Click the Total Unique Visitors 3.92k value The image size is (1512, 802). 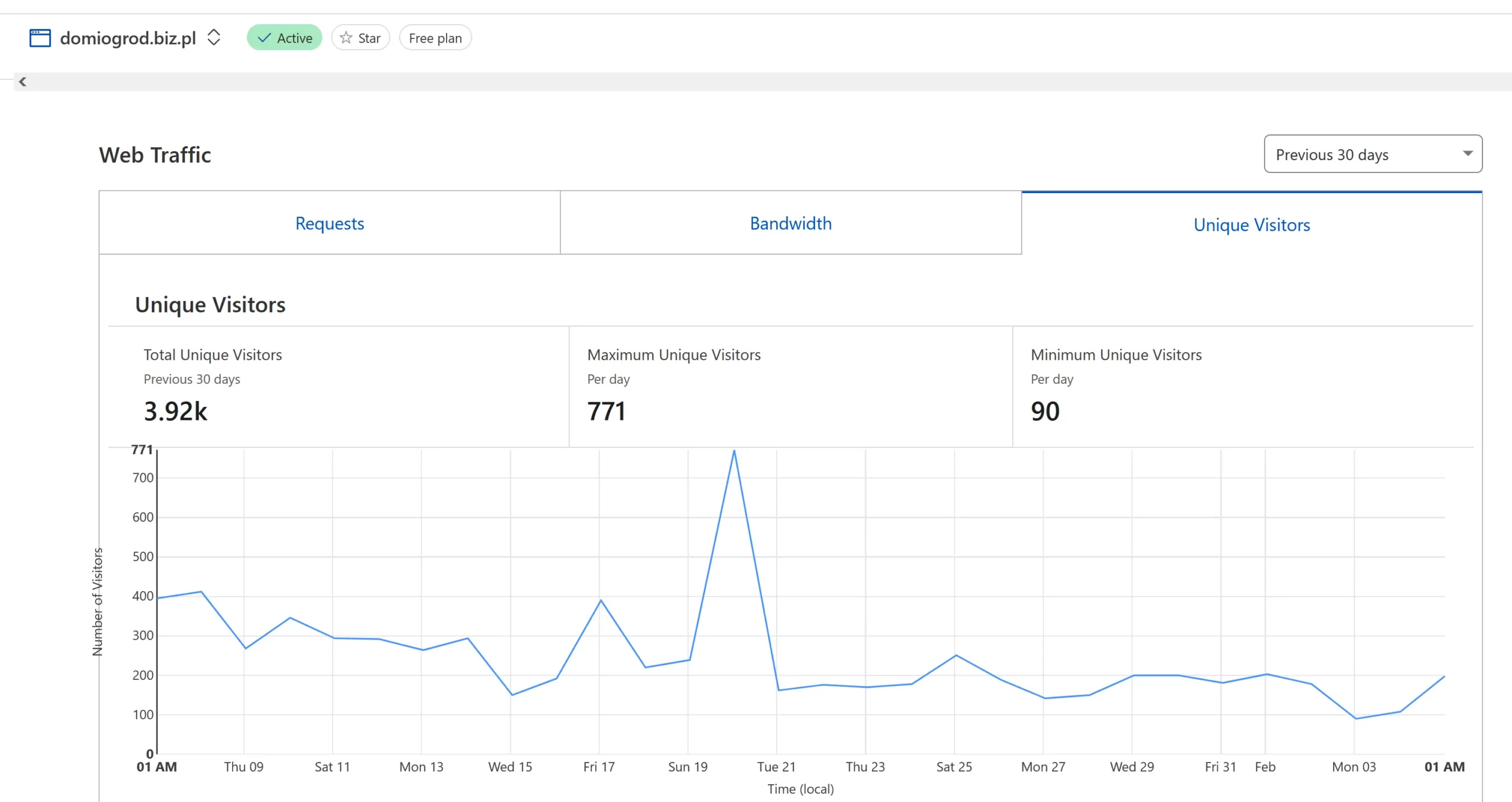pos(175,411)
